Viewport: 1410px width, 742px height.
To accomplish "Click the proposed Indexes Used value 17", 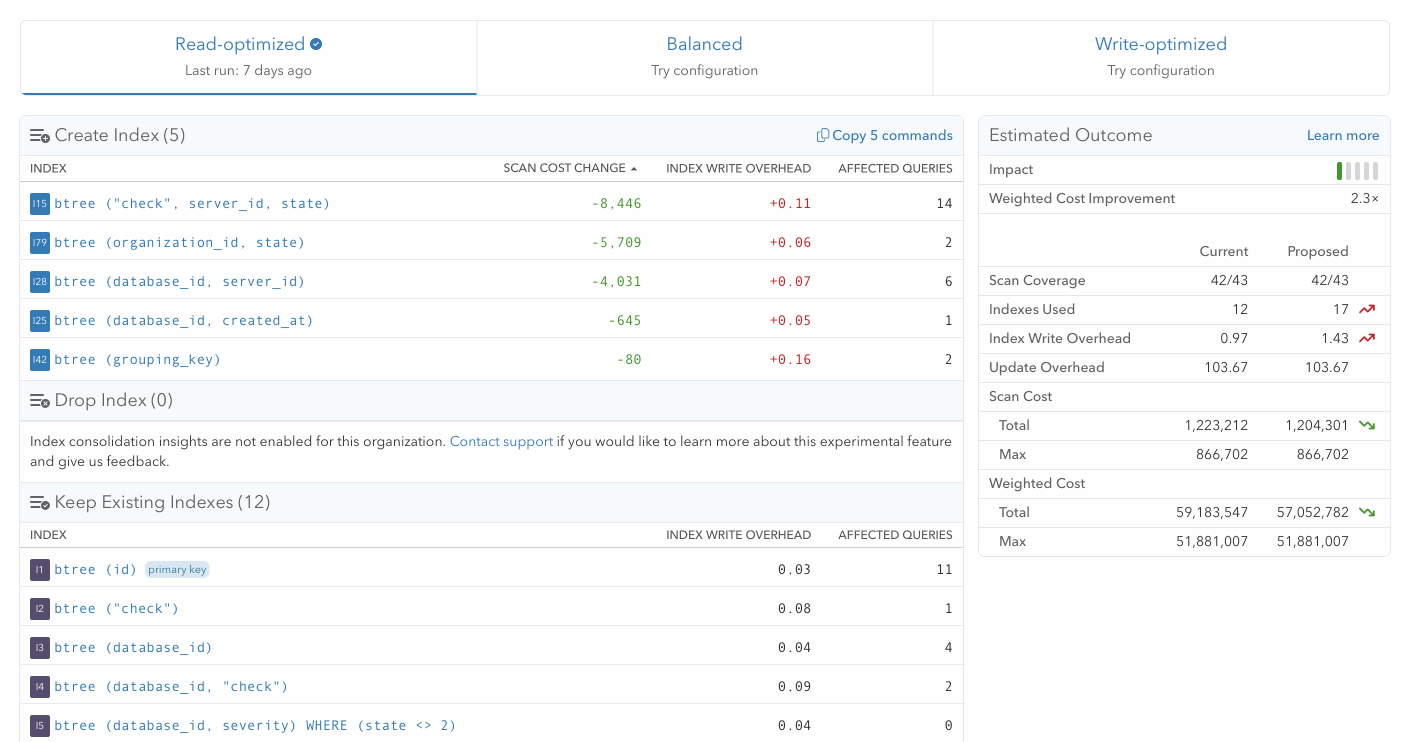I will [x=1340, y=310].
